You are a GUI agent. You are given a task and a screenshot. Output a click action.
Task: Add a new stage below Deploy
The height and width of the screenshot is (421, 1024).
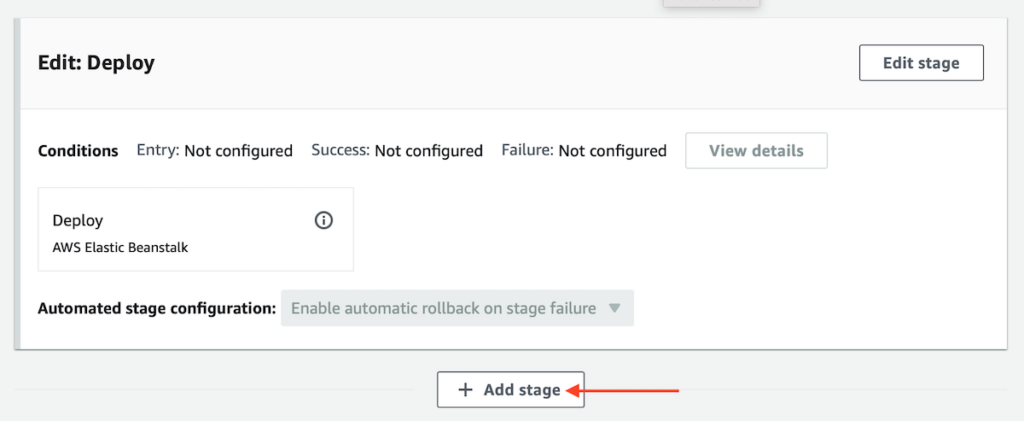coord(511,390)
